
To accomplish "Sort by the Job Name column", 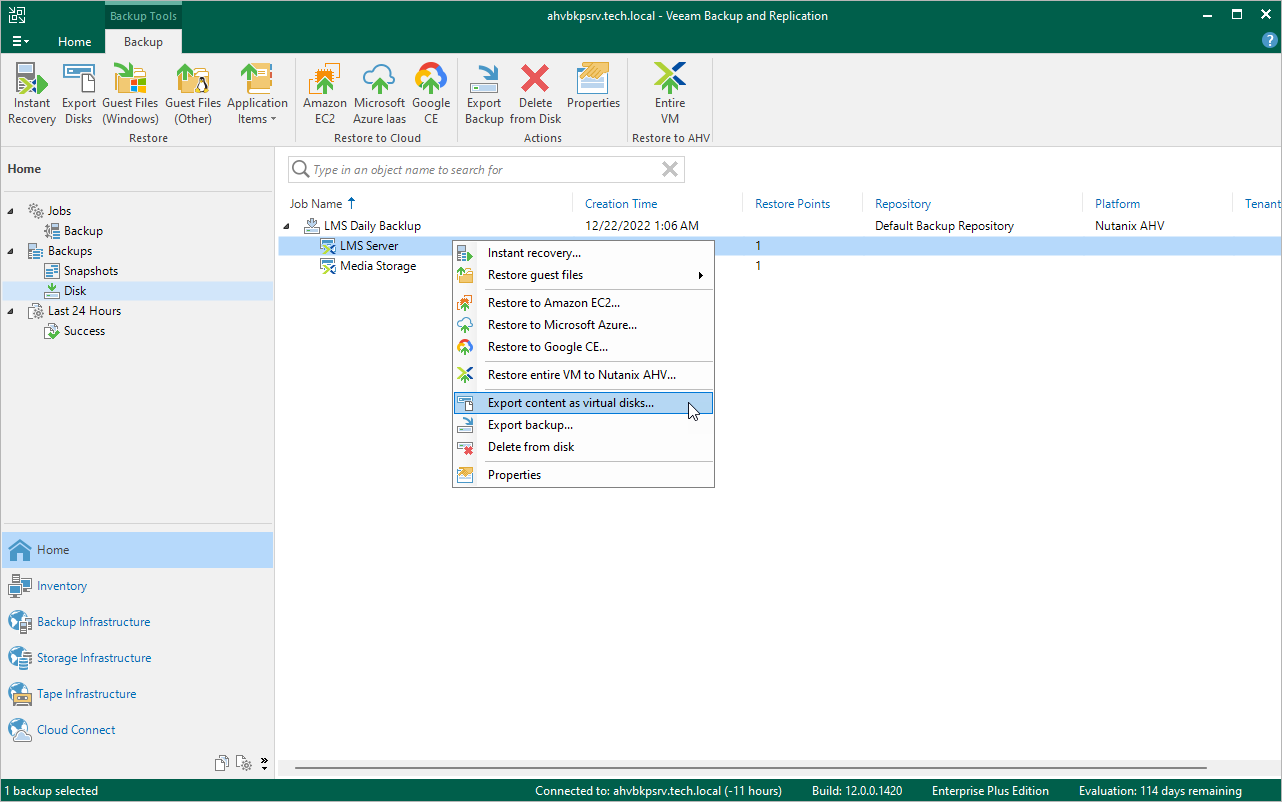I will click(316, 204).
